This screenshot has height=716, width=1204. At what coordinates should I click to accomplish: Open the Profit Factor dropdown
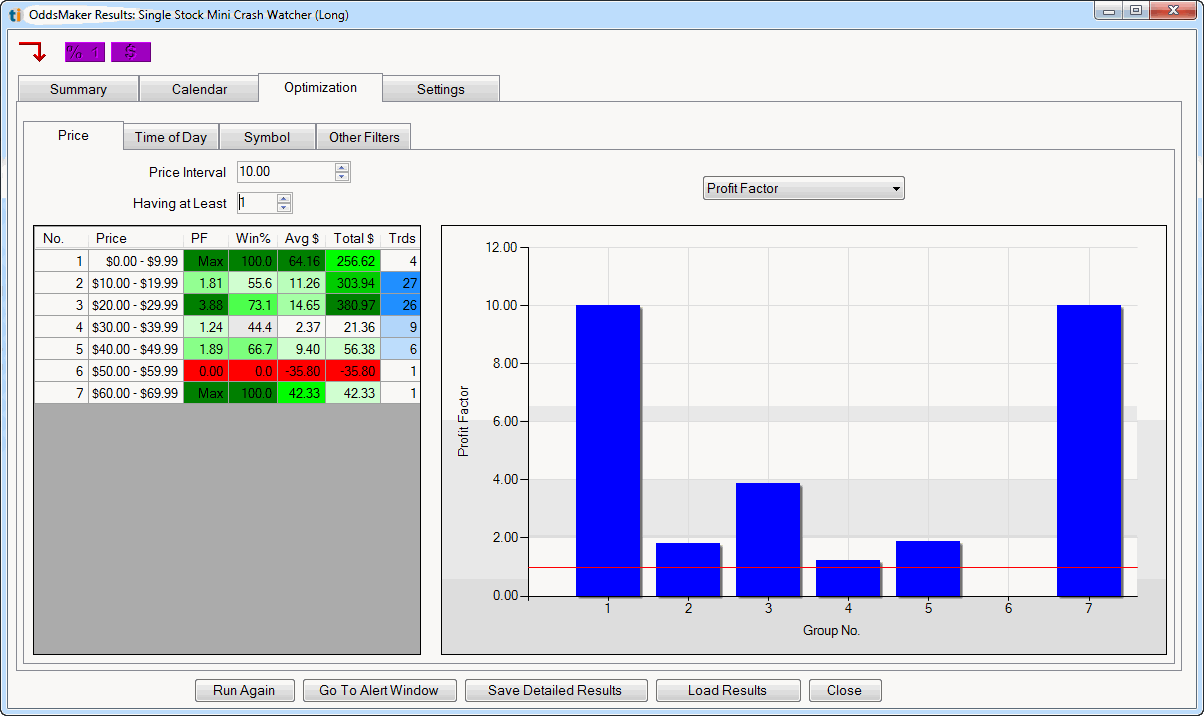tap(803, 188)
